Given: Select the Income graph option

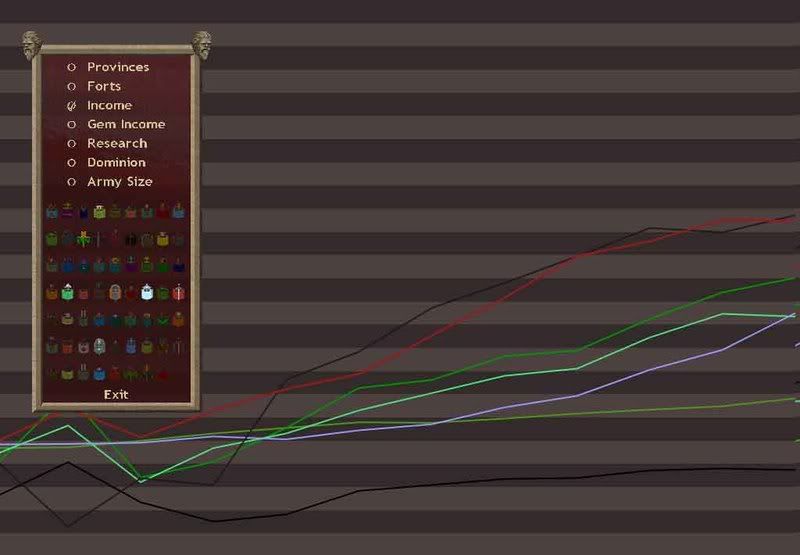Looking at the screenshot, I should click(100, 105).
